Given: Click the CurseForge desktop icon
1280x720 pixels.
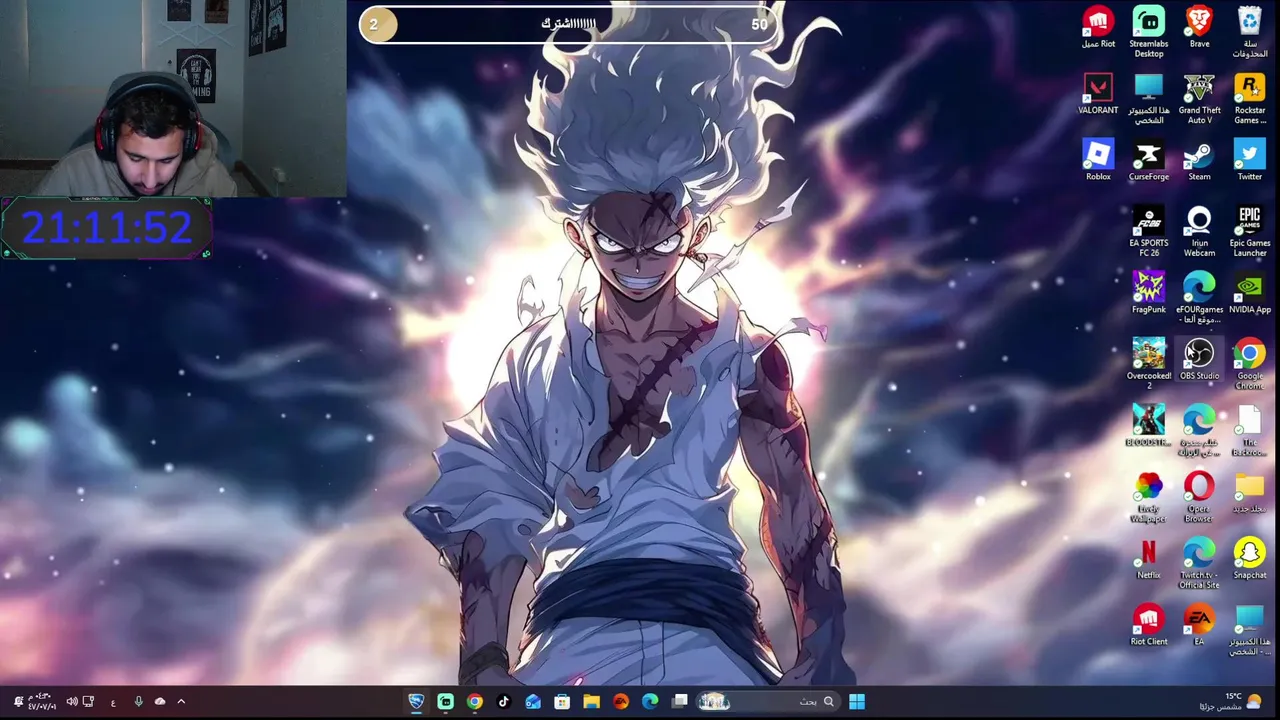Looking at the screenshot, I should (1148, 160).
